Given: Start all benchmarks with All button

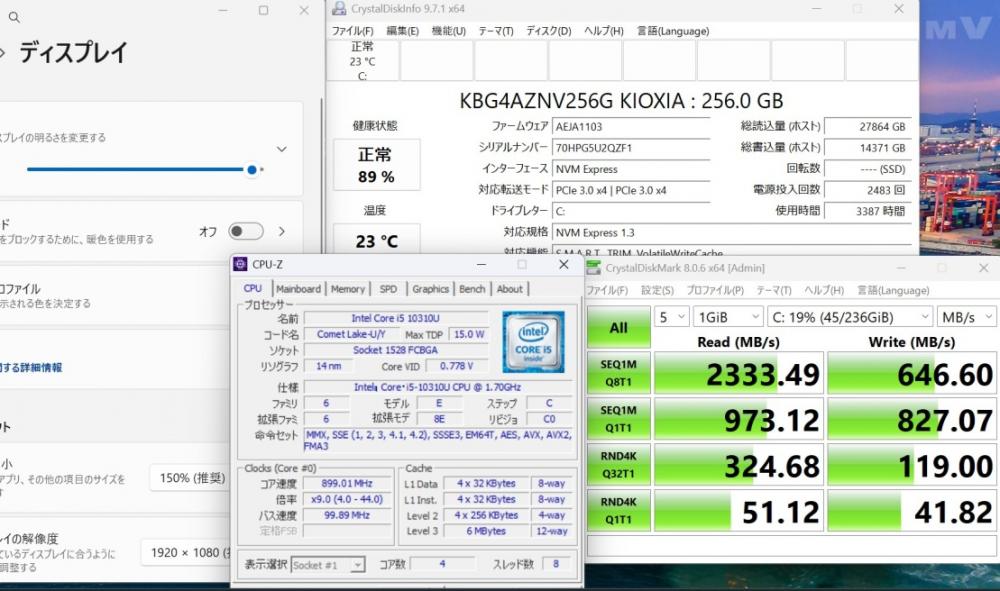Looking at the screenshot, I should click(x=619, y=328).
